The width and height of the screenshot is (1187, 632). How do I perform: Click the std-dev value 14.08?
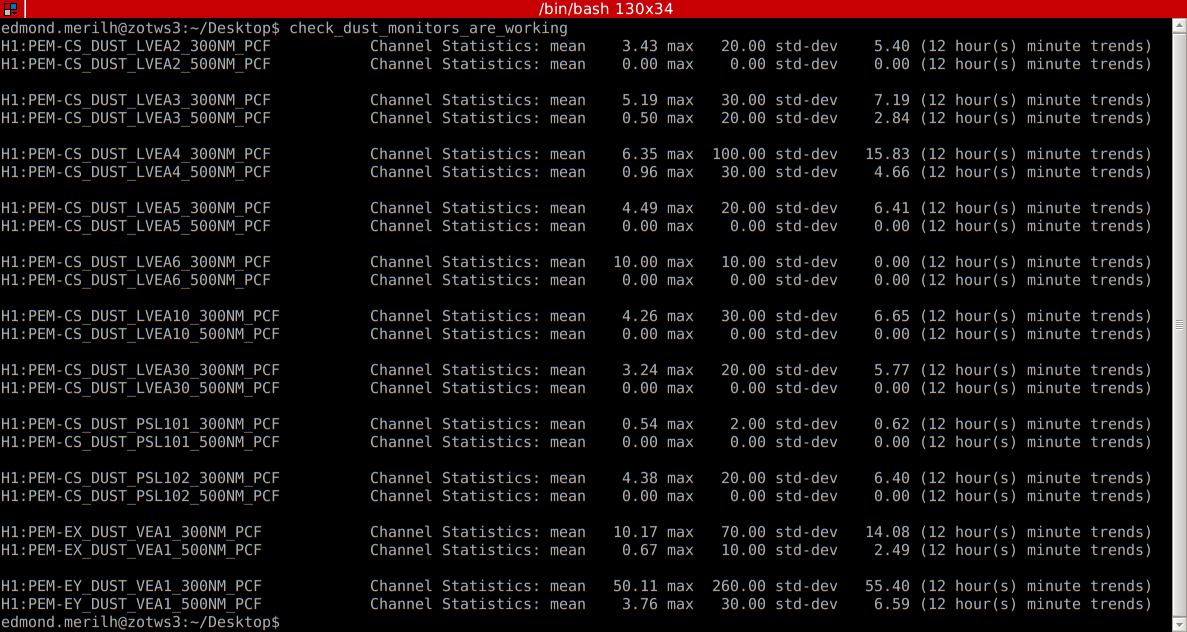887,532
